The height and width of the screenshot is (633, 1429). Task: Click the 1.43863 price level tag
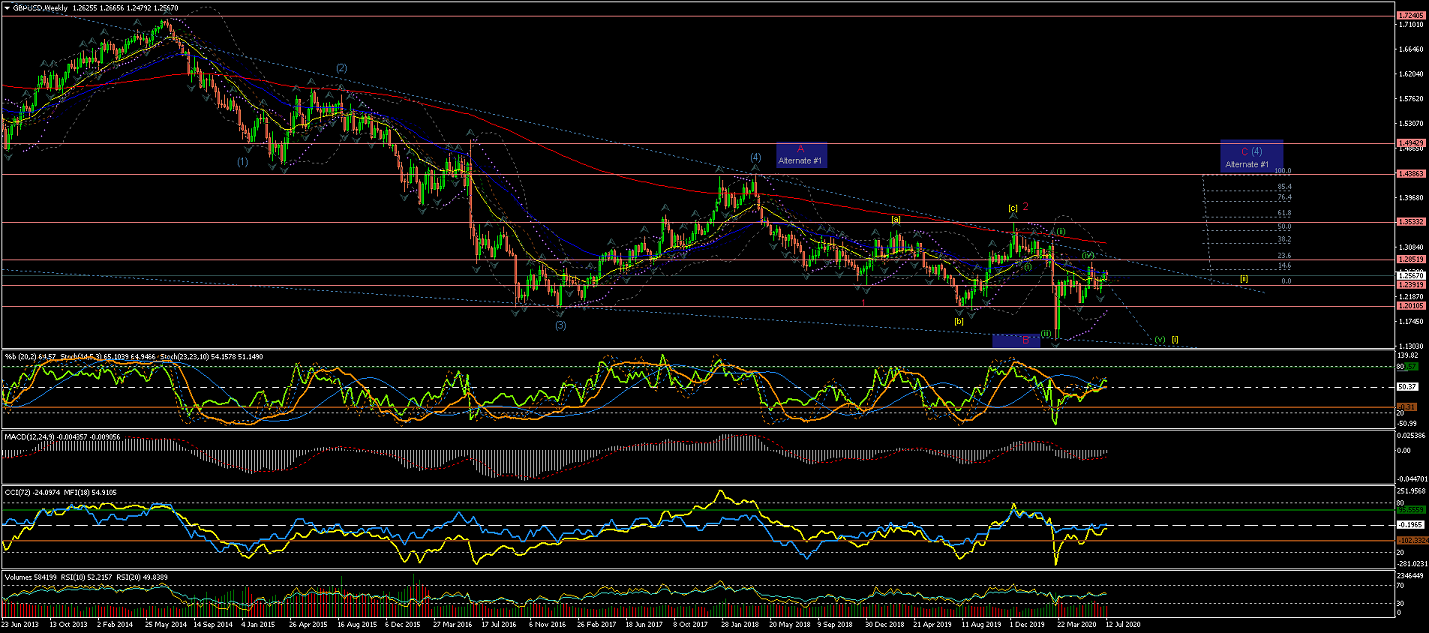tap(1412, 174)
